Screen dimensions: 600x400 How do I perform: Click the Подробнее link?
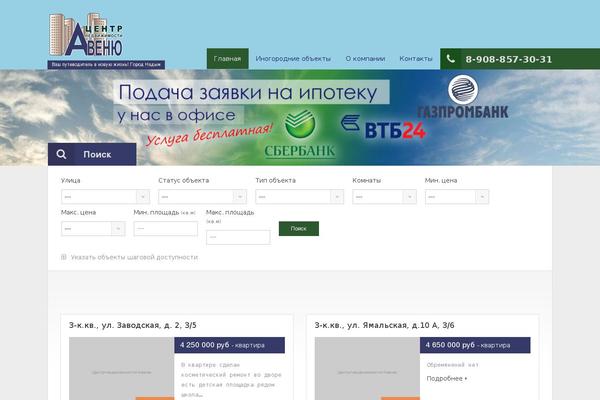click(x=447, y=379)
